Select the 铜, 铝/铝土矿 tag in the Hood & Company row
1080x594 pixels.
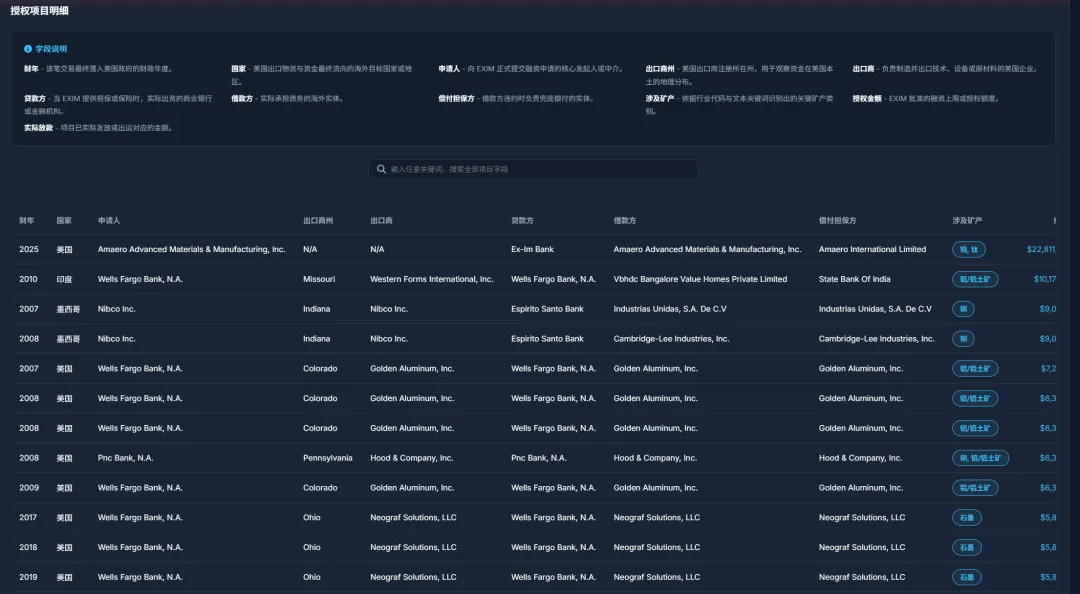click(x=980, y=458)
